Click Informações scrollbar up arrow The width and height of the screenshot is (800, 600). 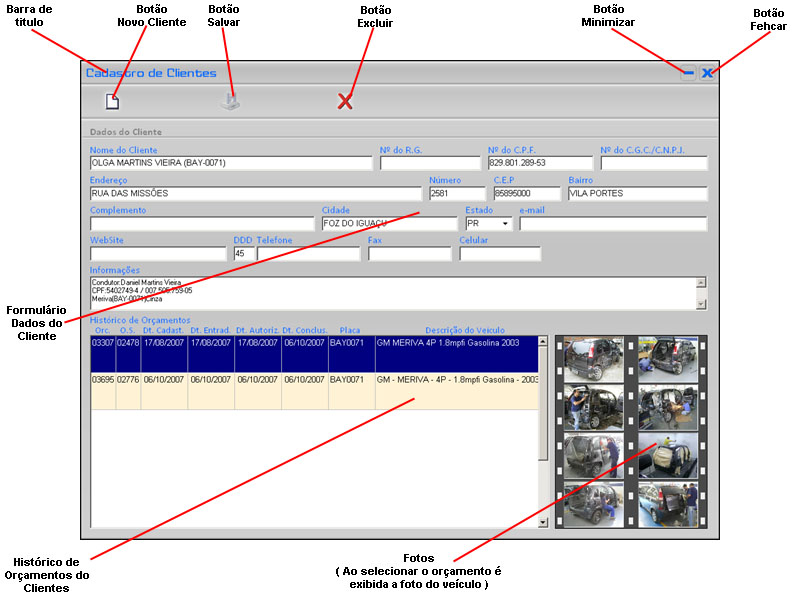click(702, 283)
